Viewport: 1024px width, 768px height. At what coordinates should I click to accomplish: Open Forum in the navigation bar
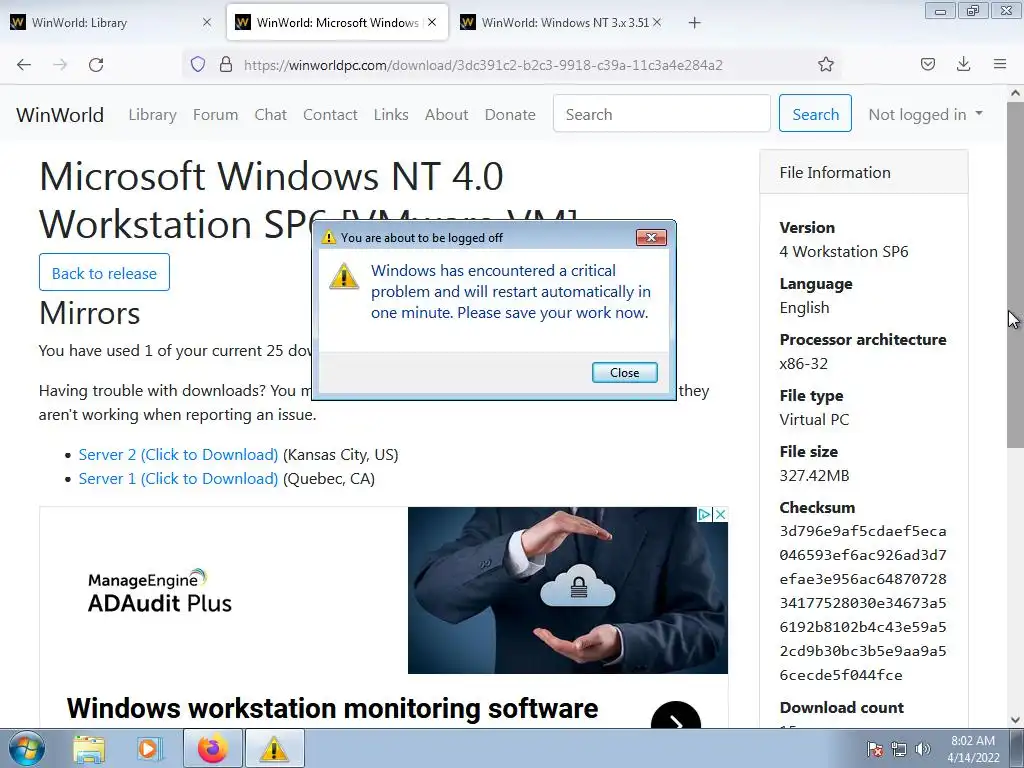(216, 114)
